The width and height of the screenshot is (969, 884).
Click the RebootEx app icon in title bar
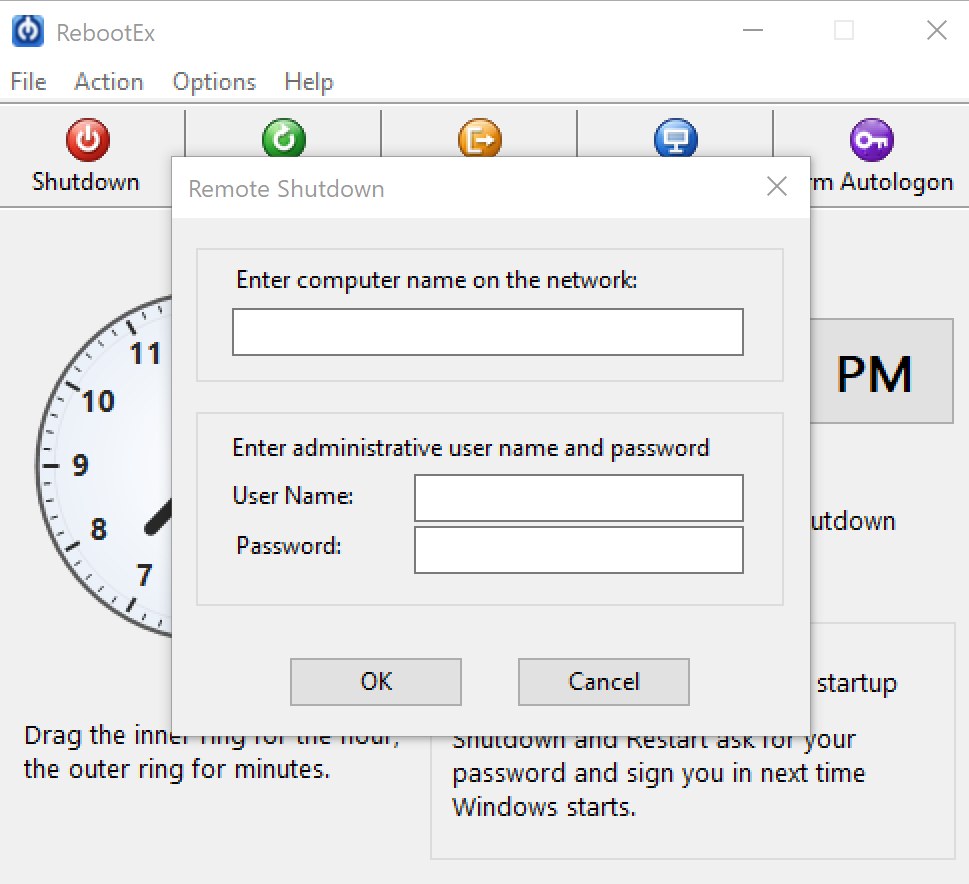[28, 31]
